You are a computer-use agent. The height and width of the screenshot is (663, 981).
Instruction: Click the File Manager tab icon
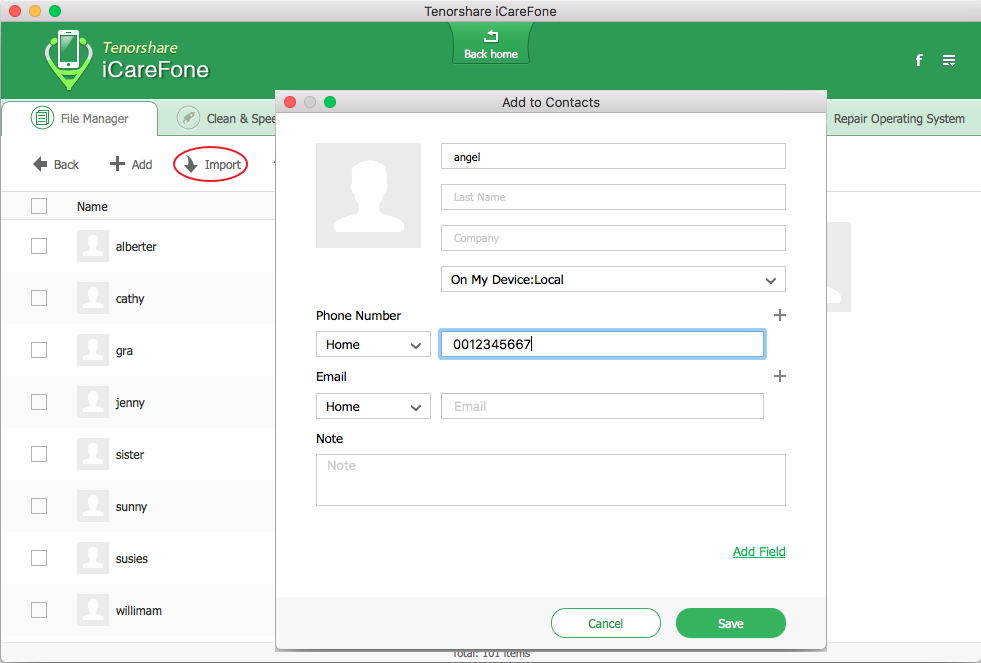tap(43, 118)
